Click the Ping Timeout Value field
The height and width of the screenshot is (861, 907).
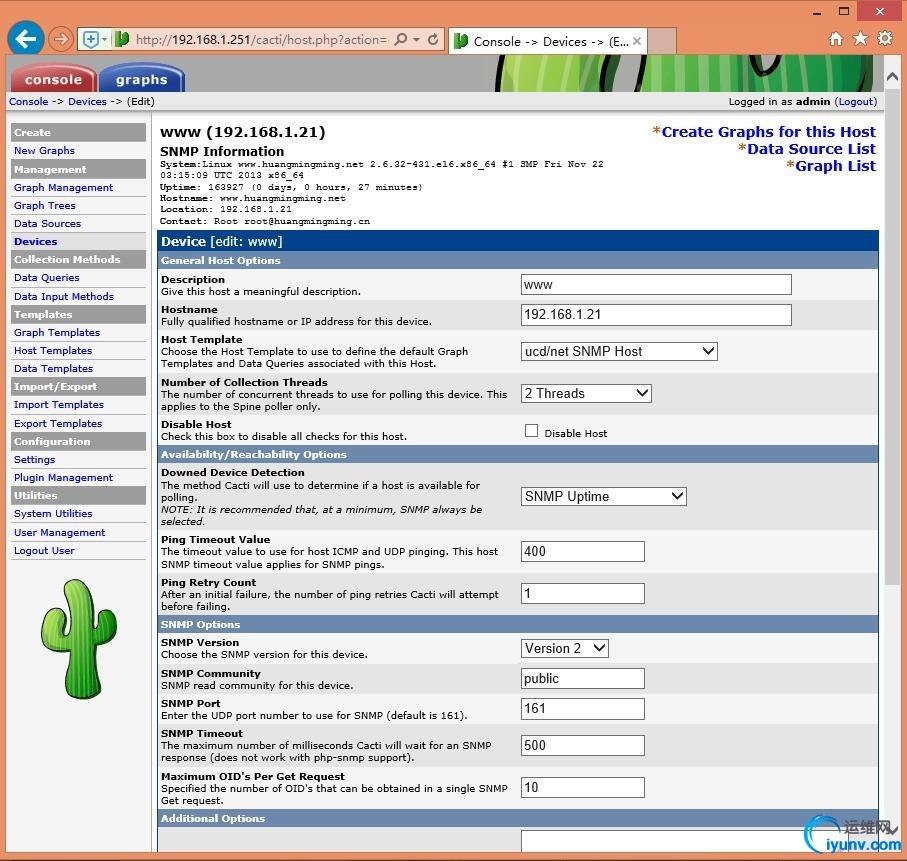[582, 551]
